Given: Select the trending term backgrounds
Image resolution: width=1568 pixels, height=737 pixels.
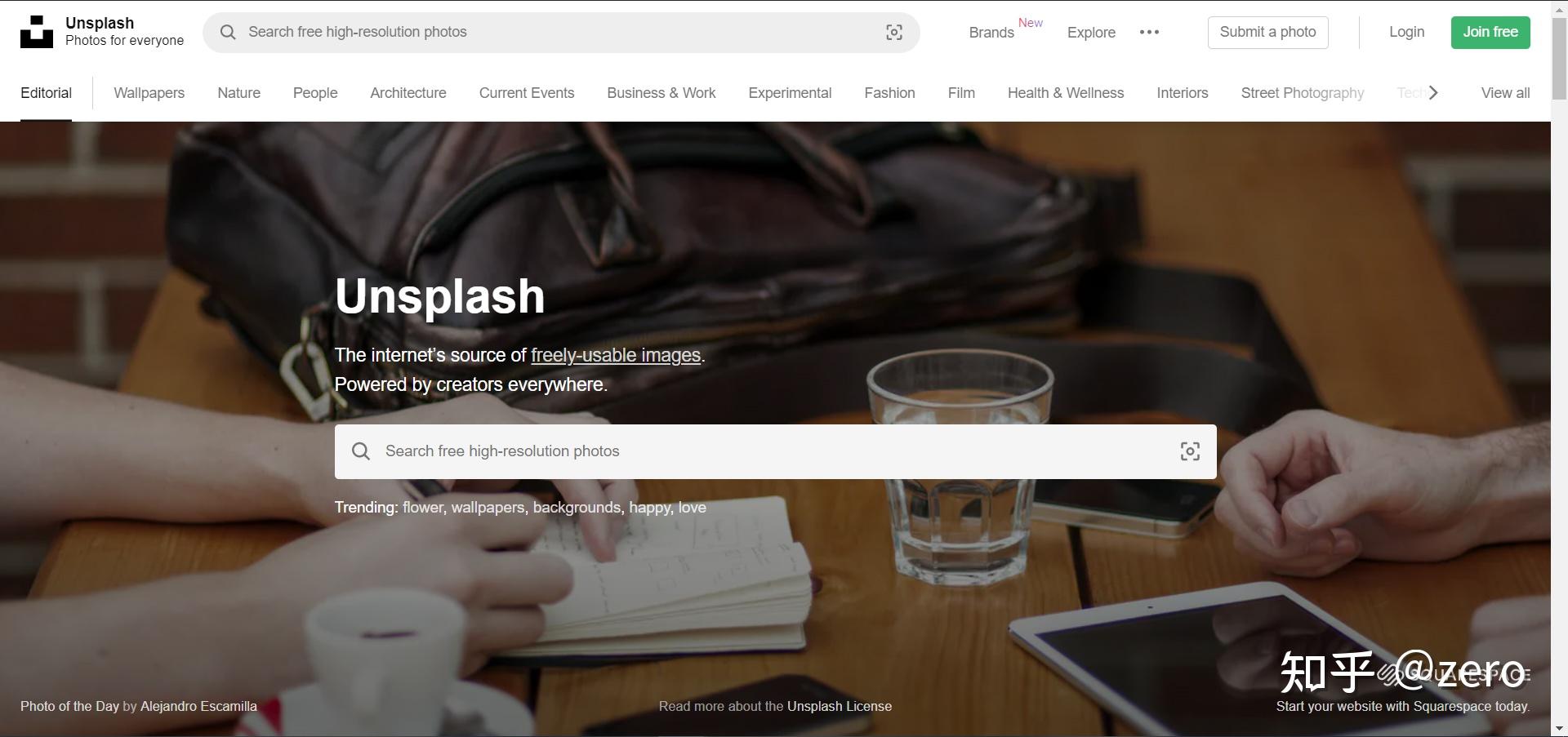Looking at the screenshot, I should click(x=577, y=508).
